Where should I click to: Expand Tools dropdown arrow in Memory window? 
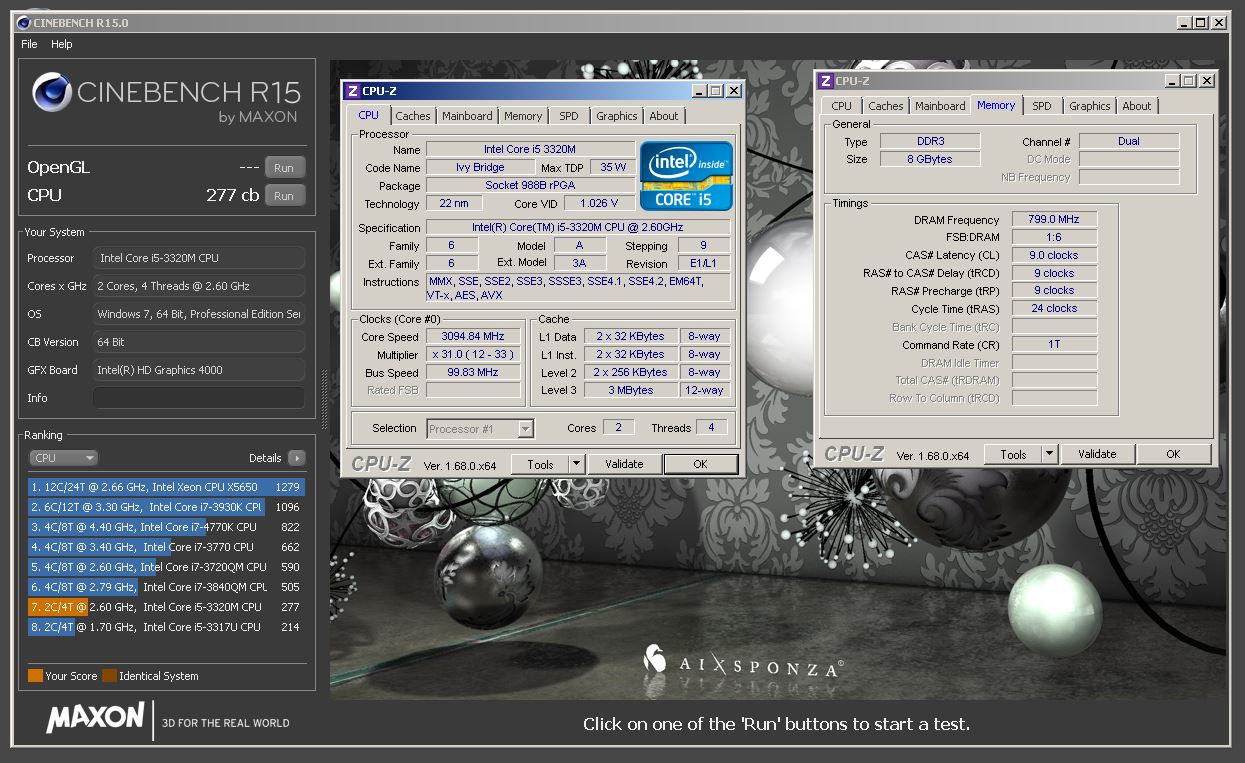(1049, 454)
